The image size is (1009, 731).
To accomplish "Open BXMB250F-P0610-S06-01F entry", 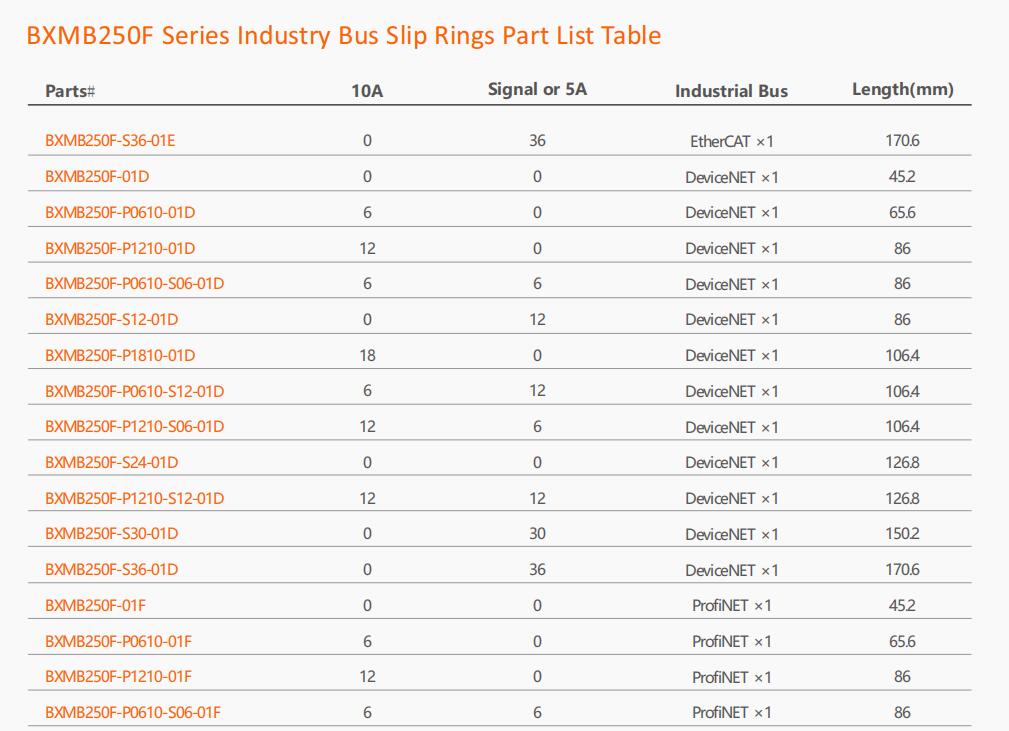I will point(133,712).
